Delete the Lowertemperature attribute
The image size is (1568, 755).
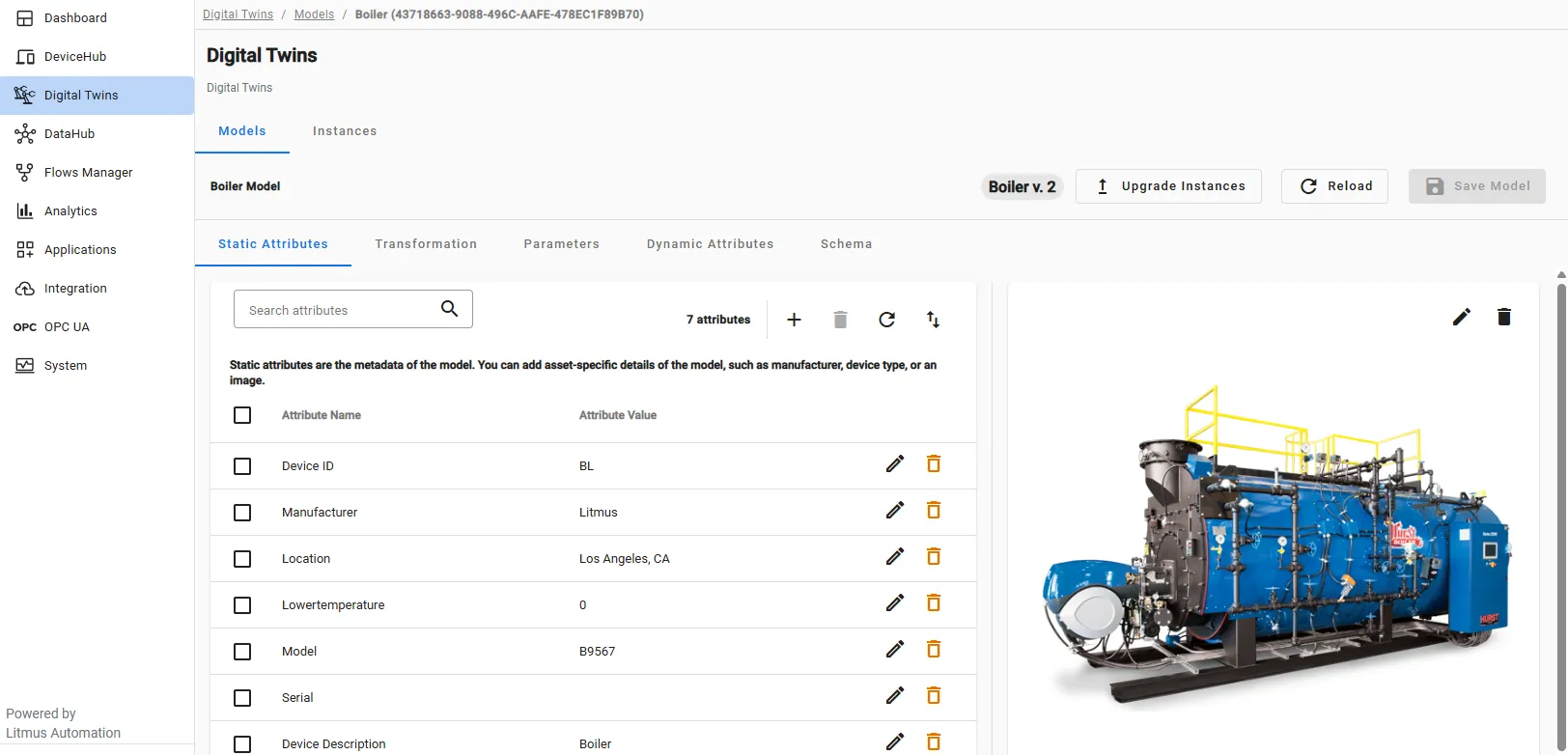click(x=934, y=603)
